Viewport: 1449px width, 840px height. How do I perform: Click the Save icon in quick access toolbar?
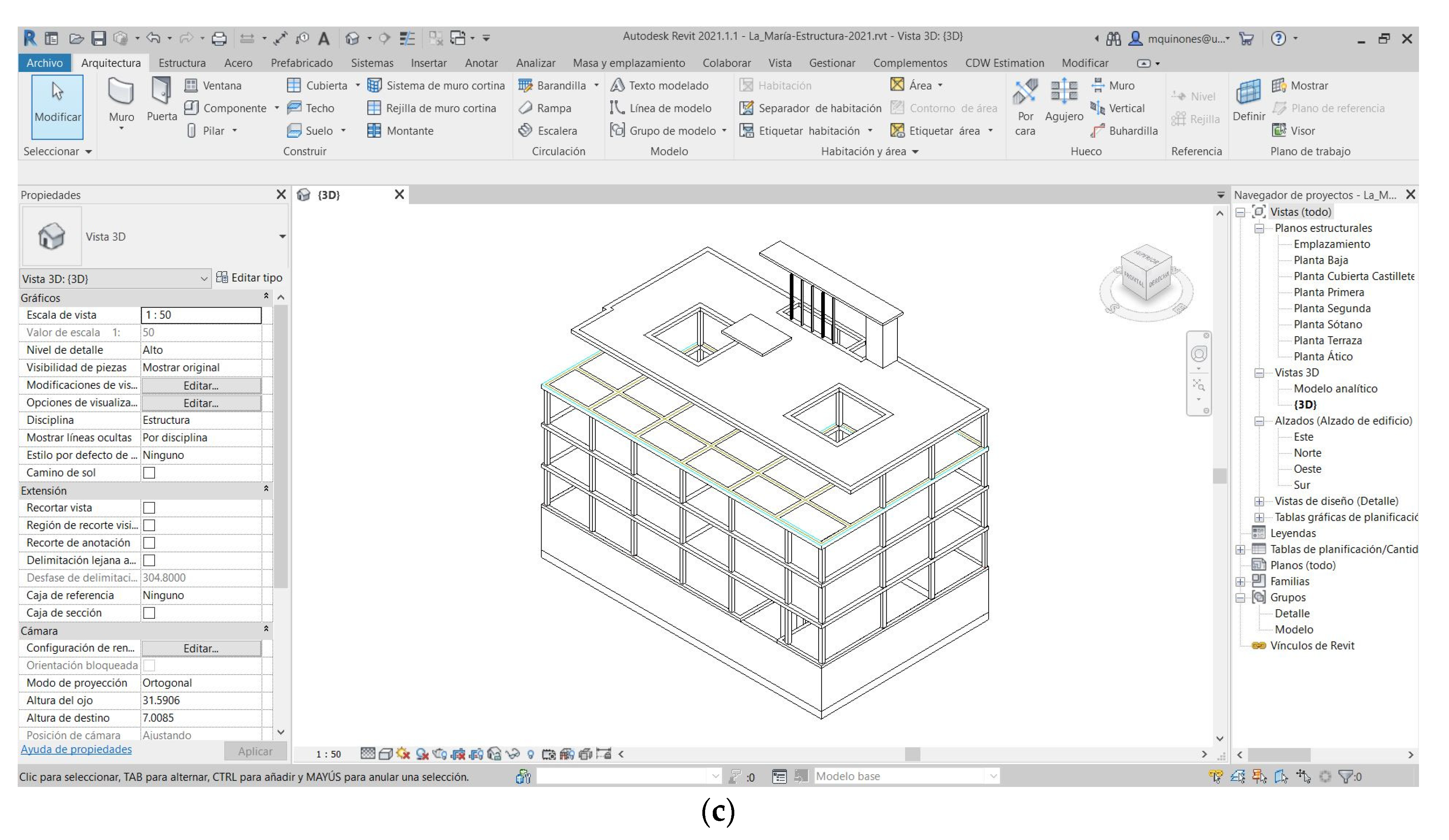tap(100, 38)
